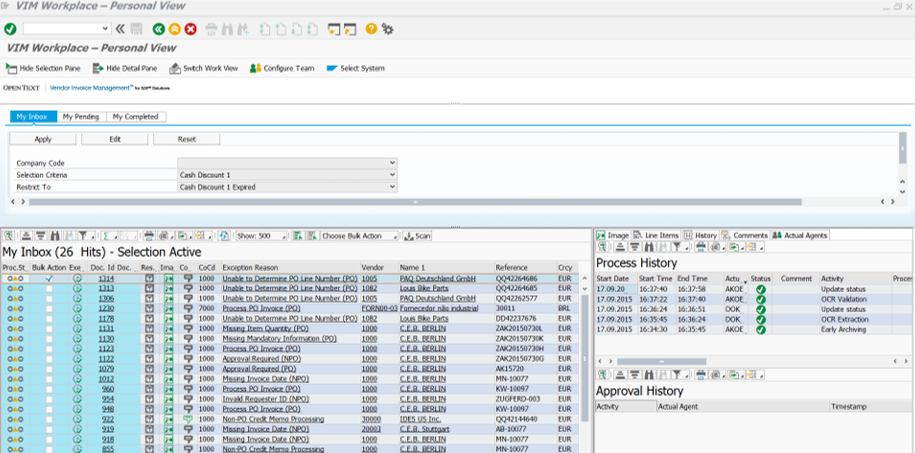Open the Actual Agents tab

[x=799, y=235]
